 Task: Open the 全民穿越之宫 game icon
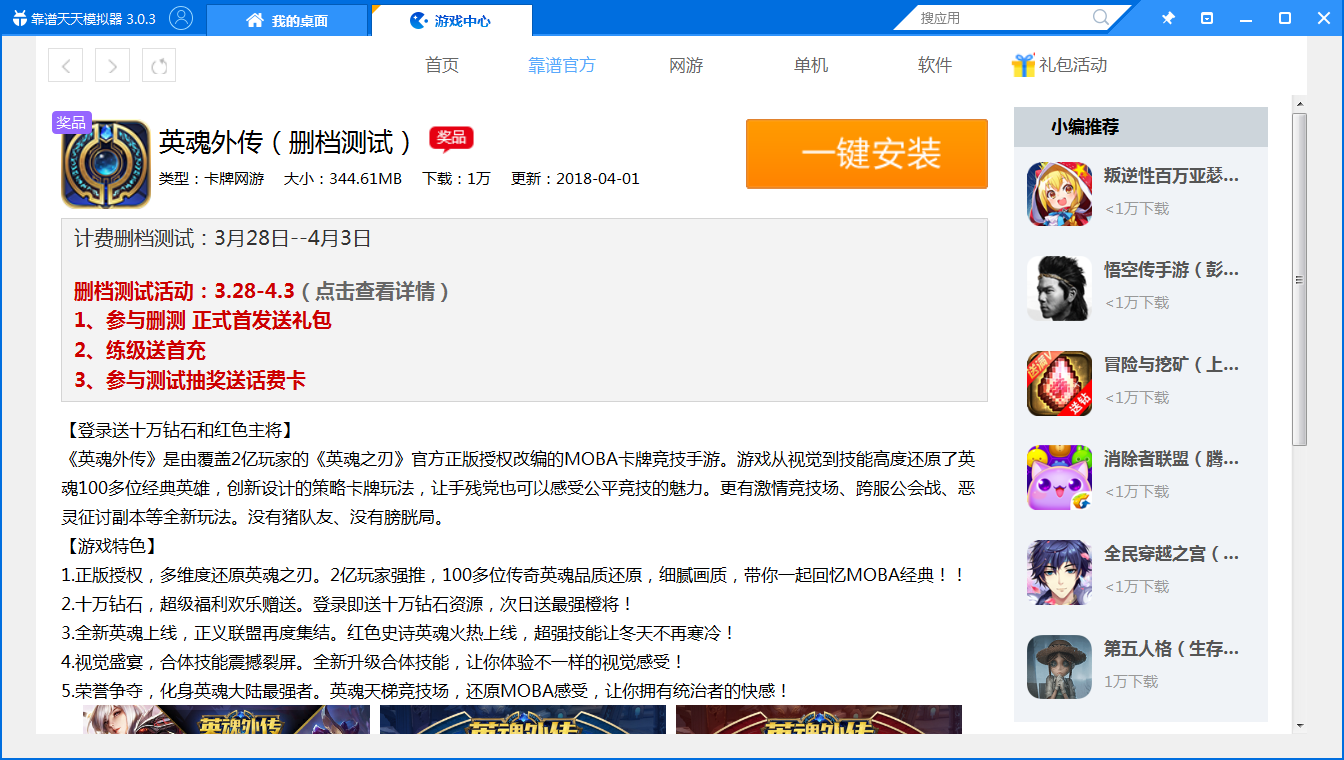[x=1059, y=572]
